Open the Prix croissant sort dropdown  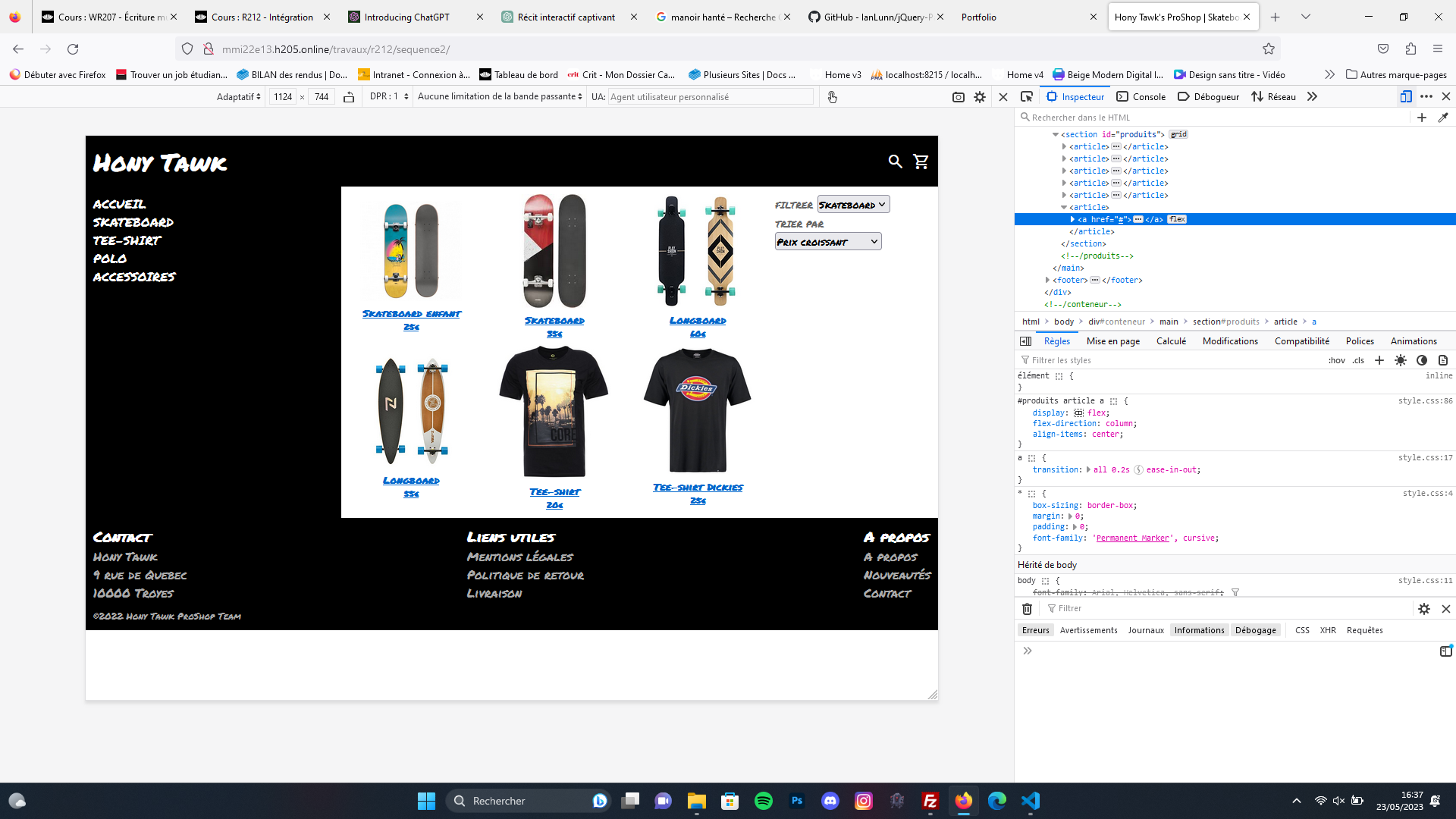pyautogui.click(x=827, y=242)
